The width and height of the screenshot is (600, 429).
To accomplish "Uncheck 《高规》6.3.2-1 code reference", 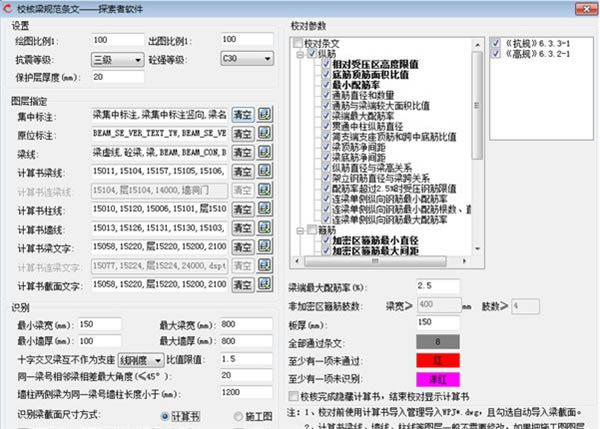I will coord(496,53).
